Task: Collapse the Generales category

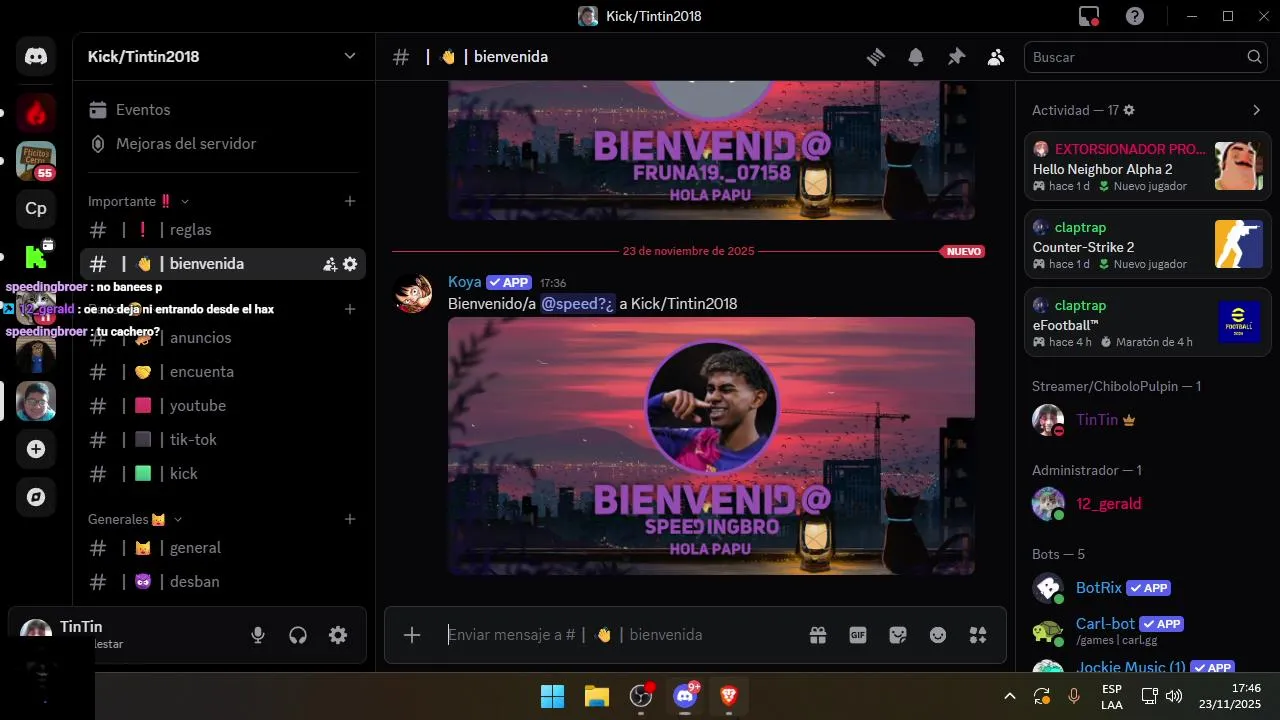Action: click(135, 519)
